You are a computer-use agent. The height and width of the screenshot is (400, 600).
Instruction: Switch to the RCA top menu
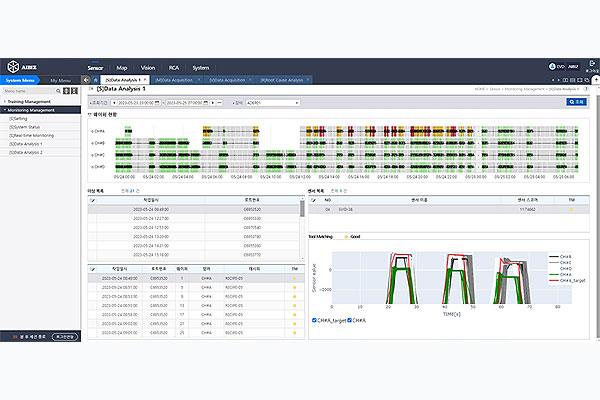click(174, 68)
